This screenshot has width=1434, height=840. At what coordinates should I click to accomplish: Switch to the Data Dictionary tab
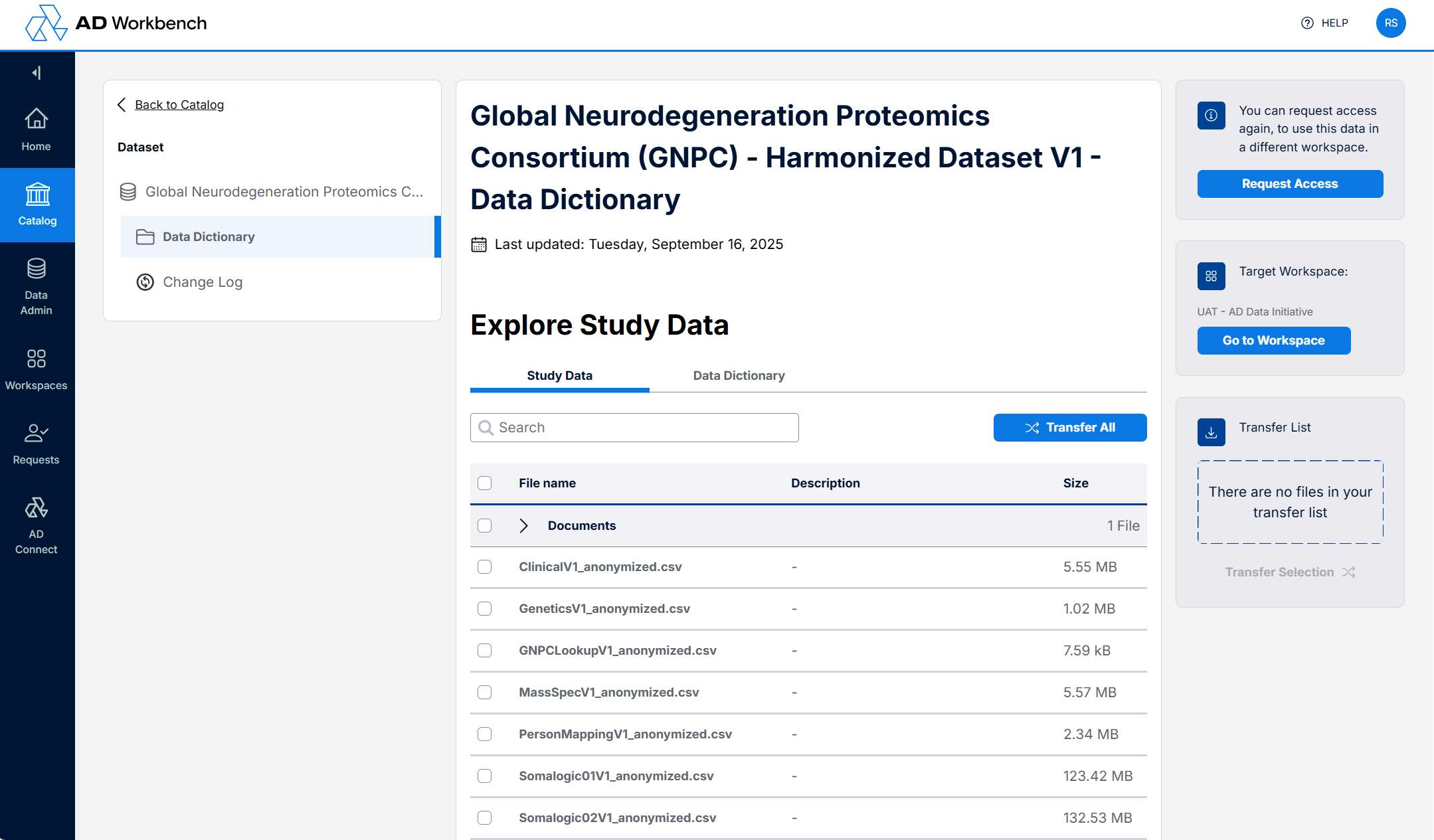tap(739, 376)
